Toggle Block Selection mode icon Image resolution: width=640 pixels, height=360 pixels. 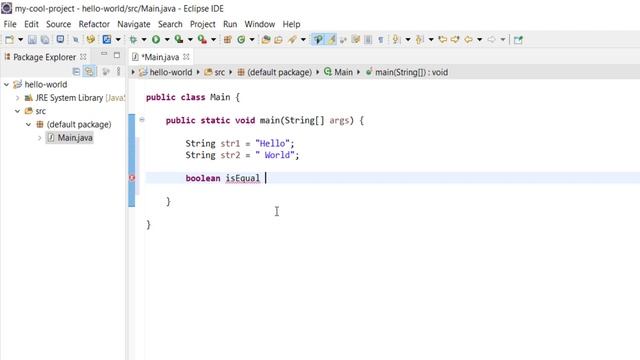[x=368, y=40]
